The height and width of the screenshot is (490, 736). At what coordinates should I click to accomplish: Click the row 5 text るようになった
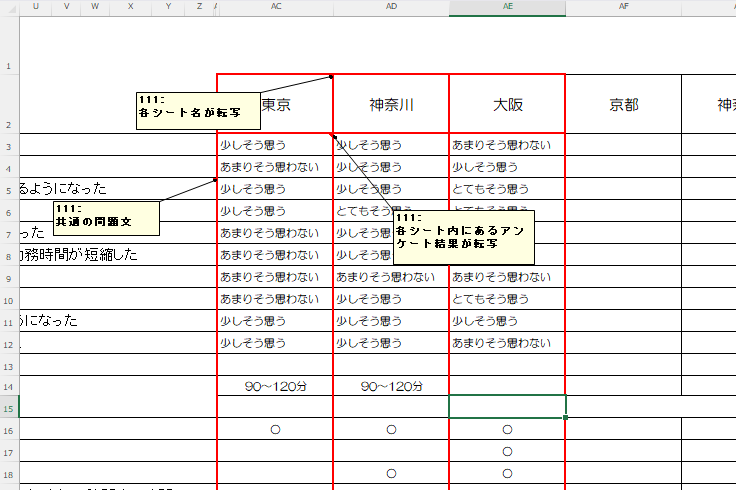63,189
